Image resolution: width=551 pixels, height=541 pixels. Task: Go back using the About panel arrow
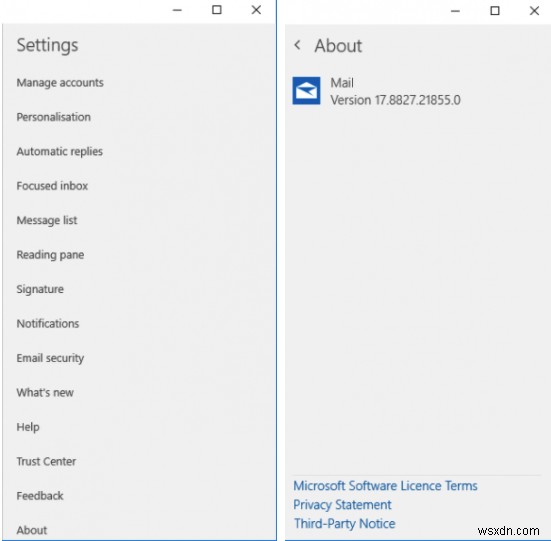(297, 45)
